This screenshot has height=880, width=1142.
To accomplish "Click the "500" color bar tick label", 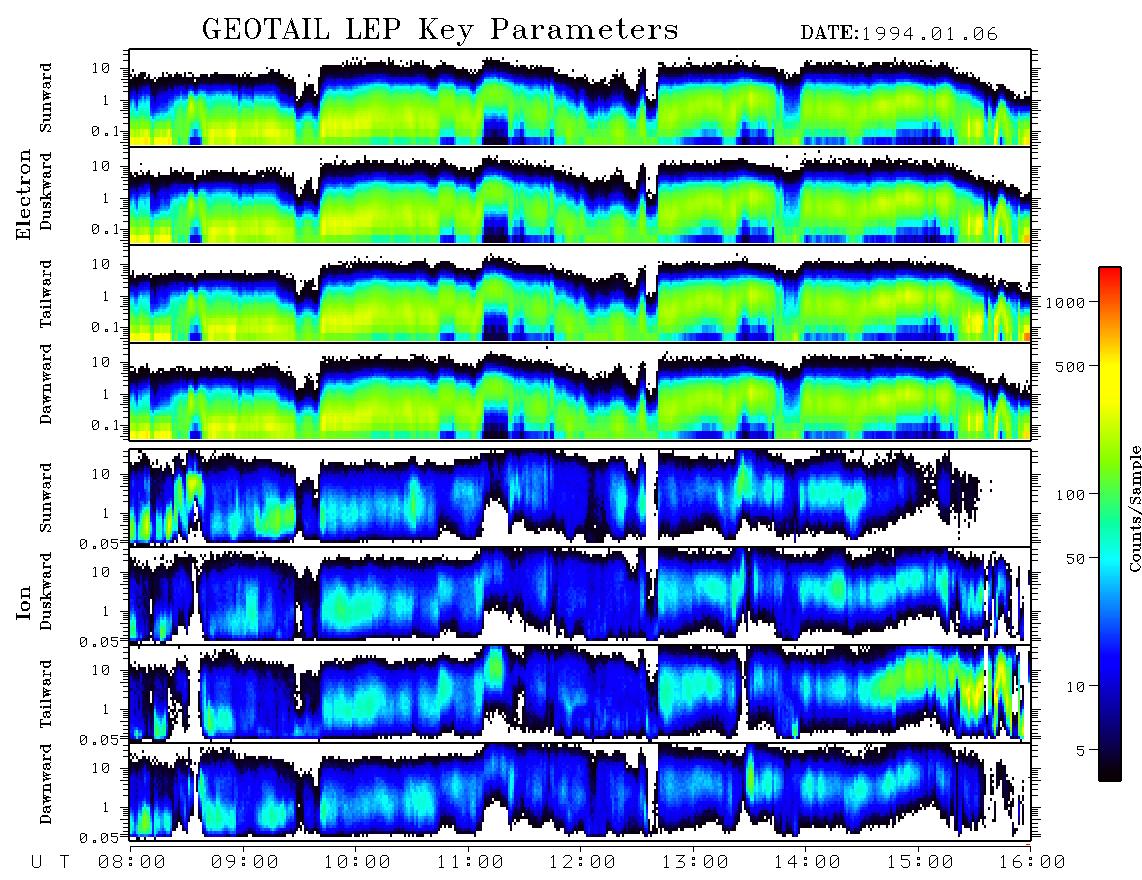I will 1071,366.
